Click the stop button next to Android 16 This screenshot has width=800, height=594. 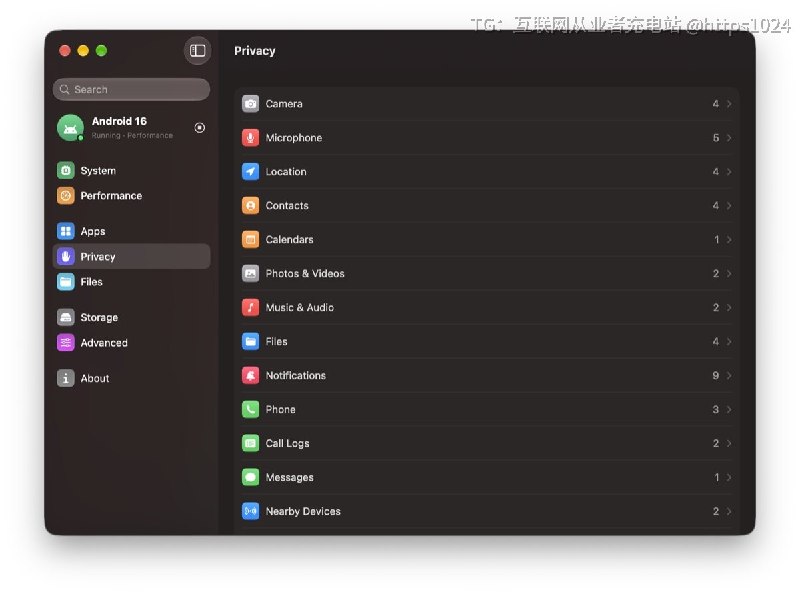pos(200,128)
